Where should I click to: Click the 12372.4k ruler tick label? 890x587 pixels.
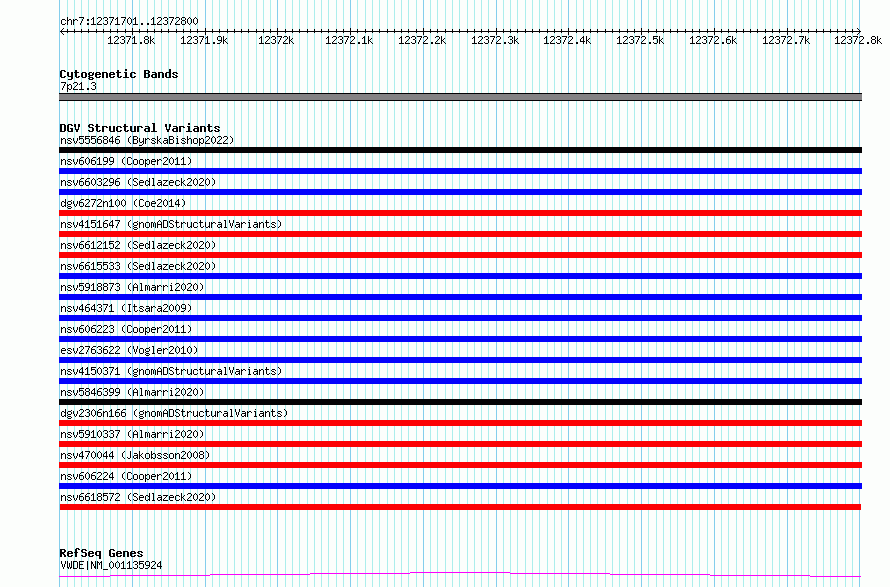(567, 40)
